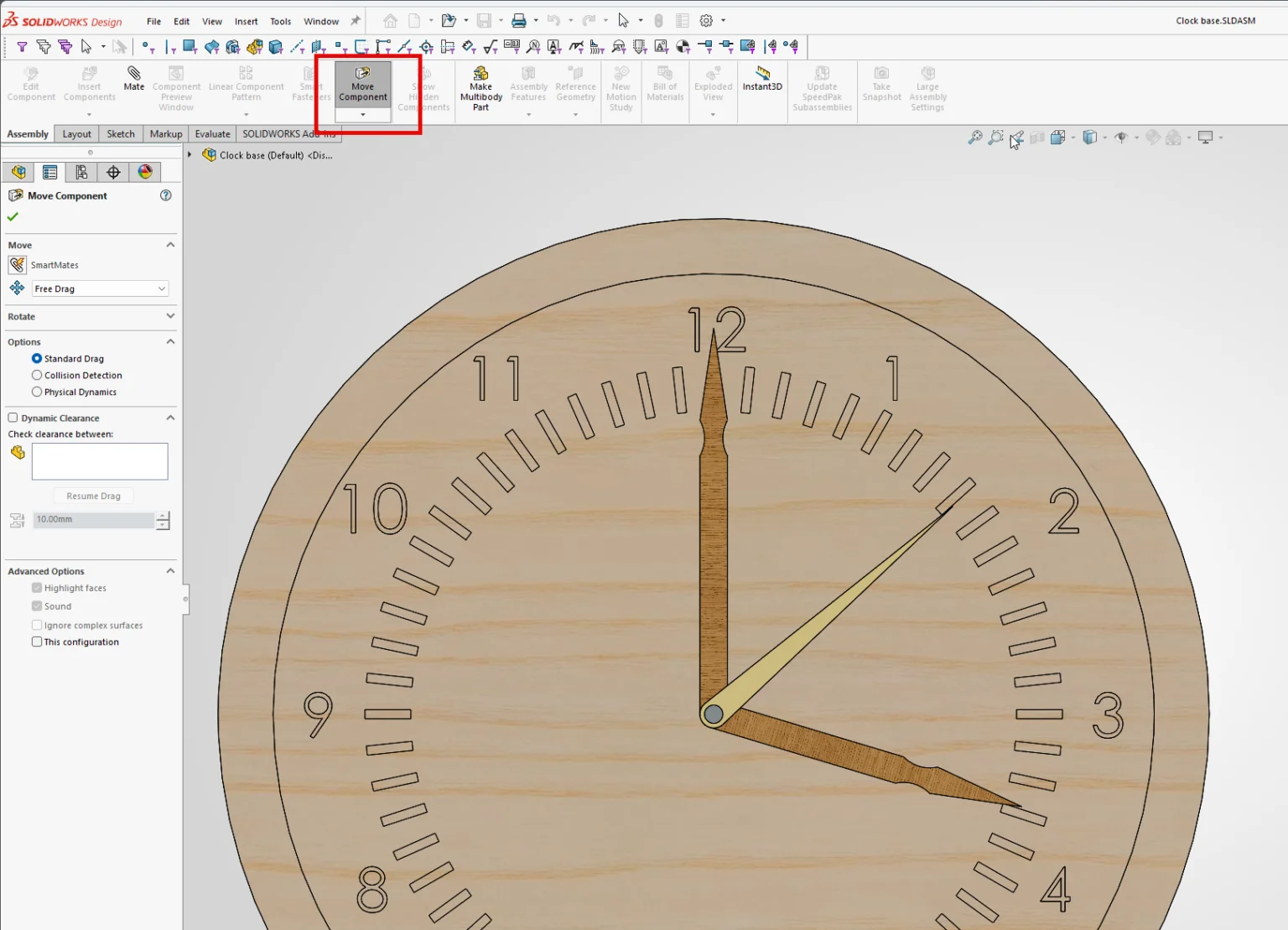Open the Edit menu
The width and height of the screenshot is (1288, 930).
[x=181, y=22]
